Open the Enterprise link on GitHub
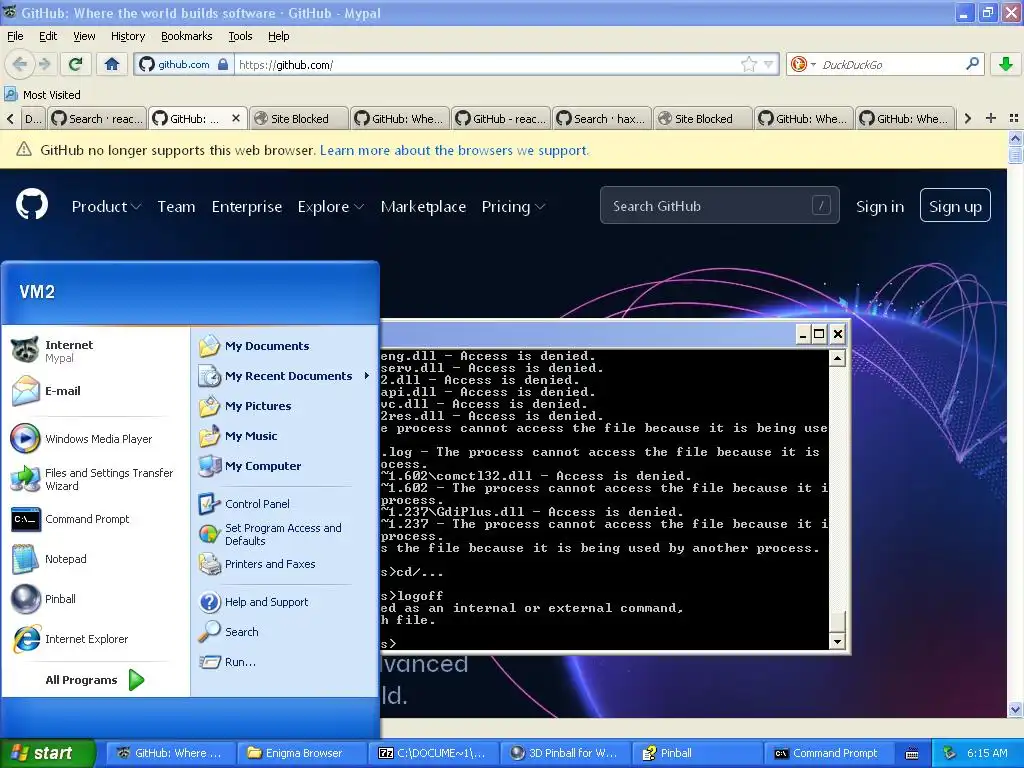Screen dimensions: 1024x768 tap(247, 206)
